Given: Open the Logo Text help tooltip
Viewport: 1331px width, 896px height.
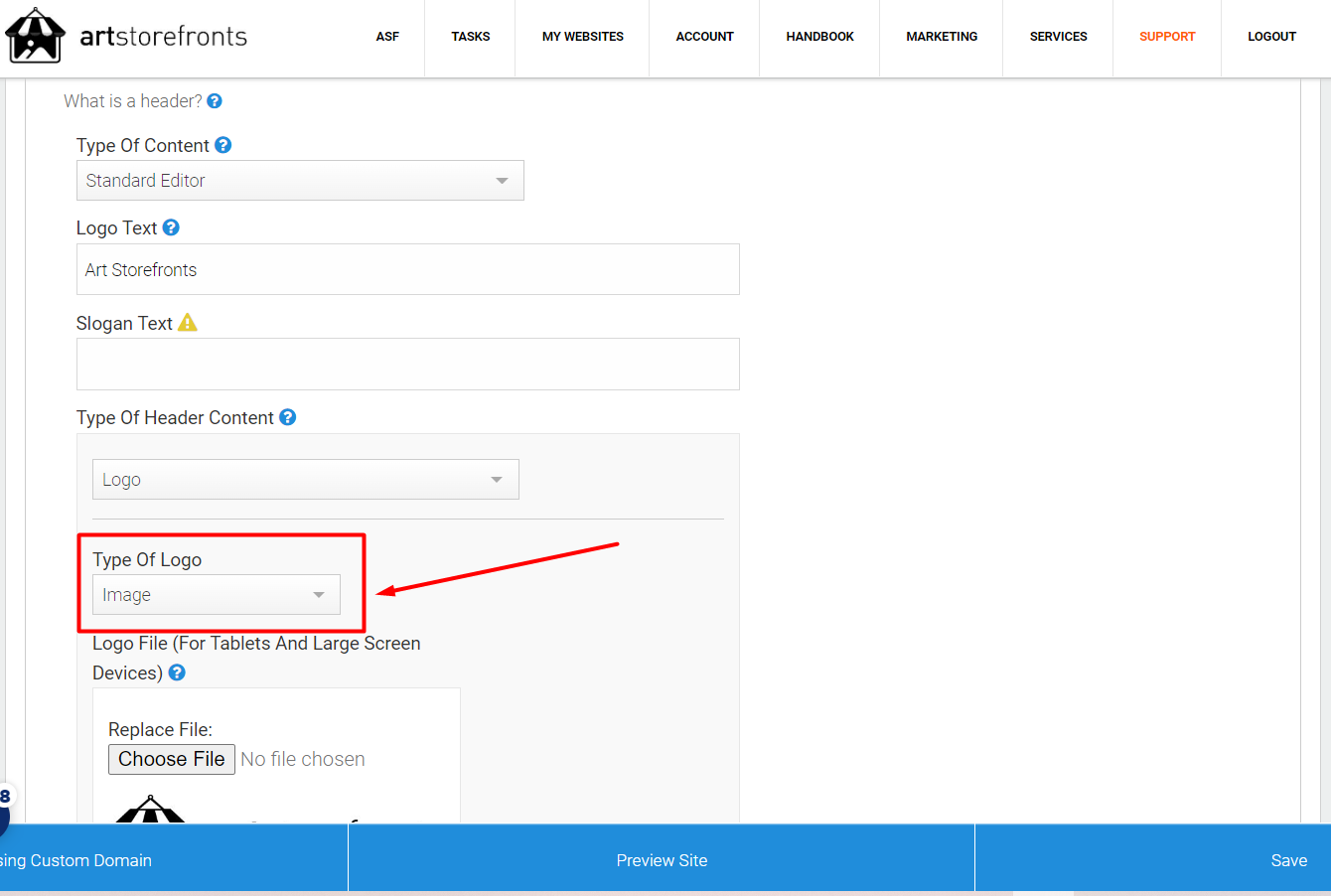Looking at the screenshot, I should click(171, 226).
